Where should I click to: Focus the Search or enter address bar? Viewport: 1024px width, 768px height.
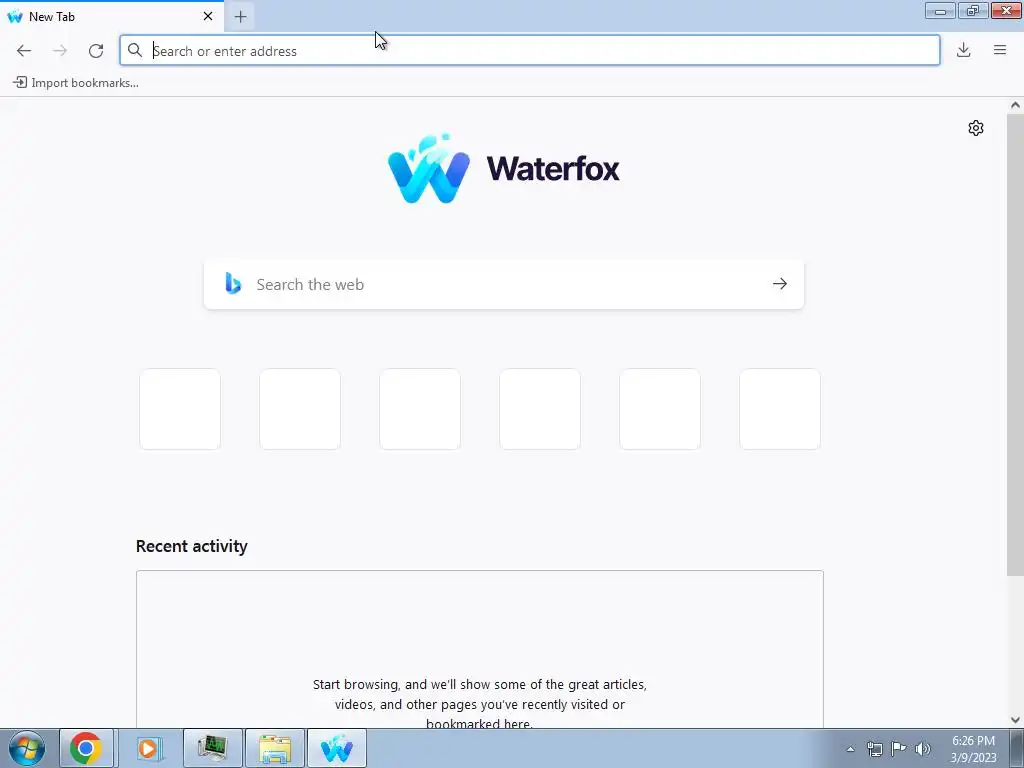click(530, 50)
